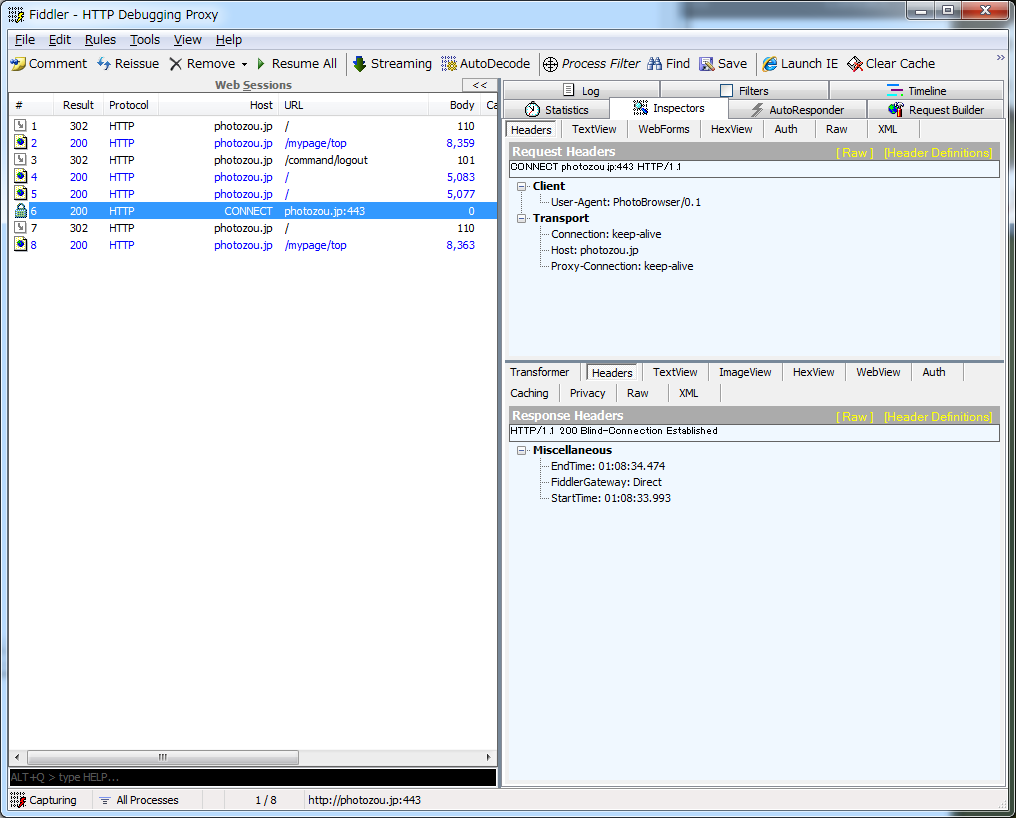Toggle AutoDecode in toolbar
This screenshot has width=1016, height=818.
point(485,64)
